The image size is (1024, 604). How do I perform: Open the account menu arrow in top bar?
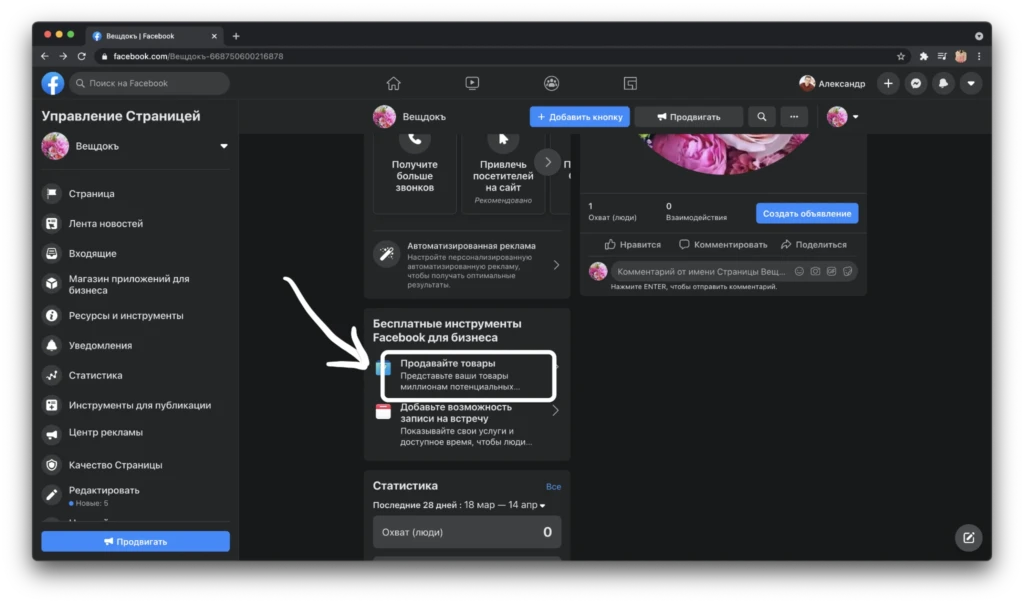click(x=971, y=84)
